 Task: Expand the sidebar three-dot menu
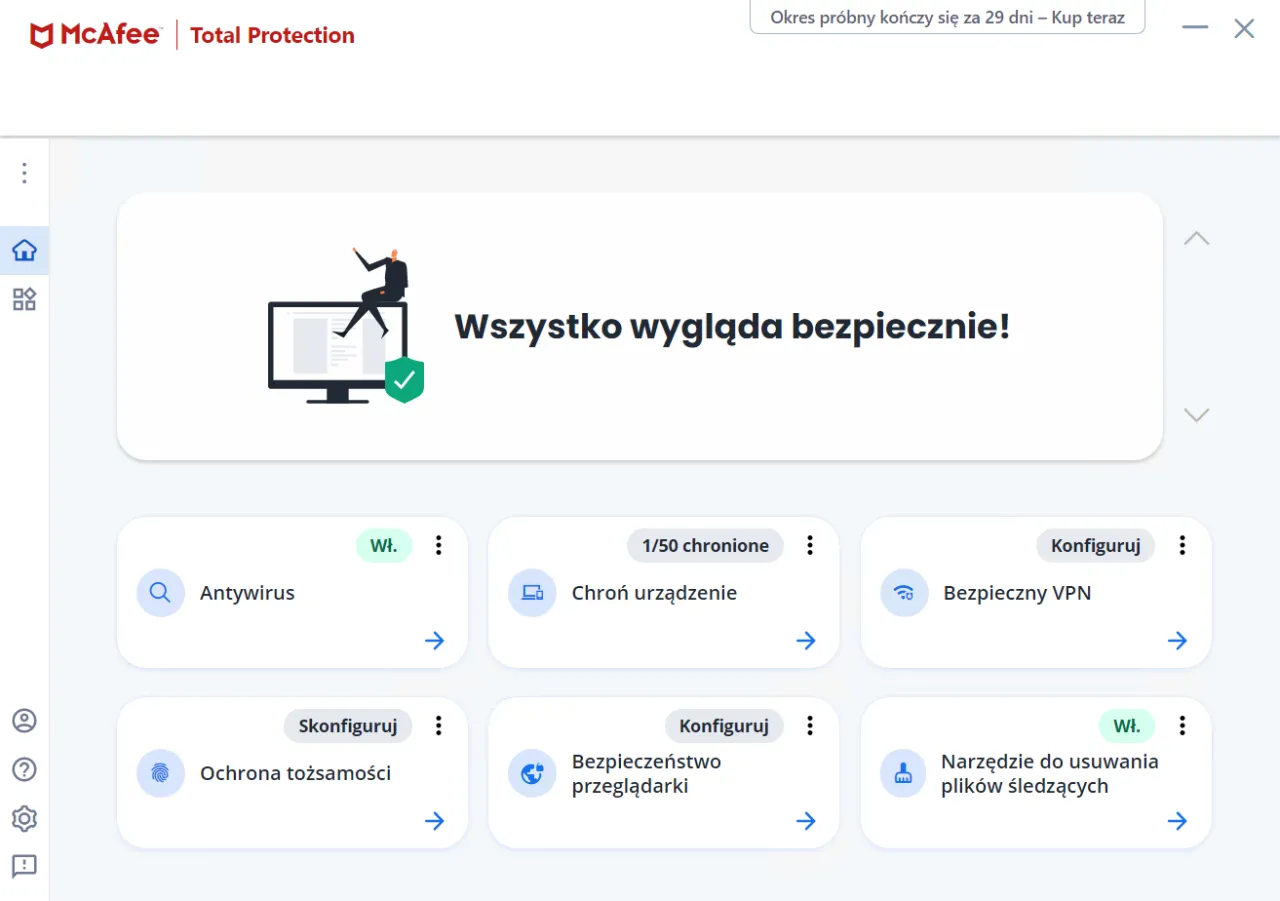point(24,173)
